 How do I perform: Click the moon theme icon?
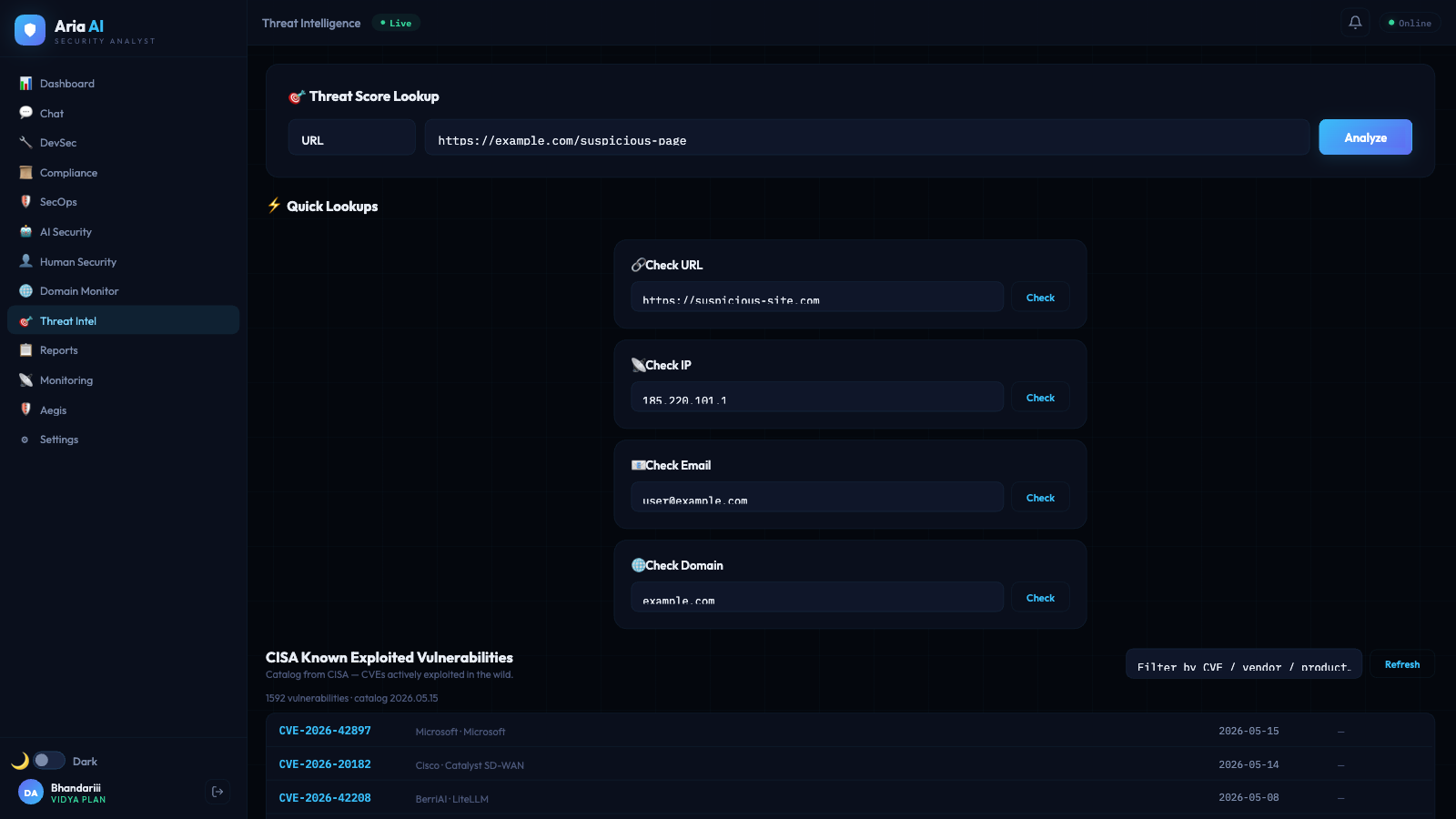[x=20, y=761]
